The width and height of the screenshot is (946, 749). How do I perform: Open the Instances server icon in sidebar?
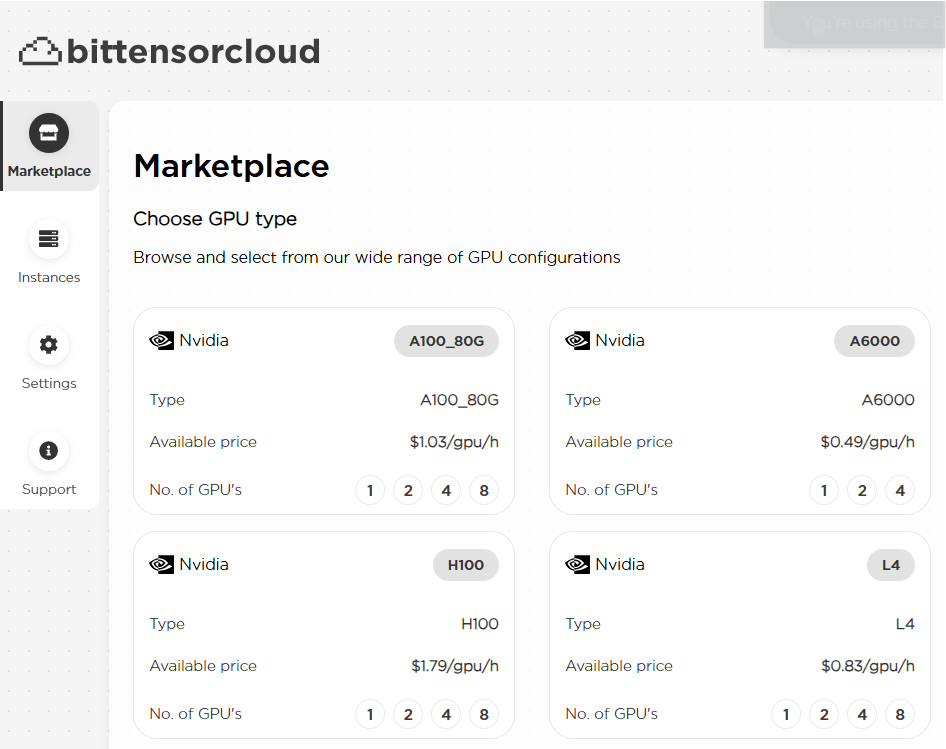48,238
